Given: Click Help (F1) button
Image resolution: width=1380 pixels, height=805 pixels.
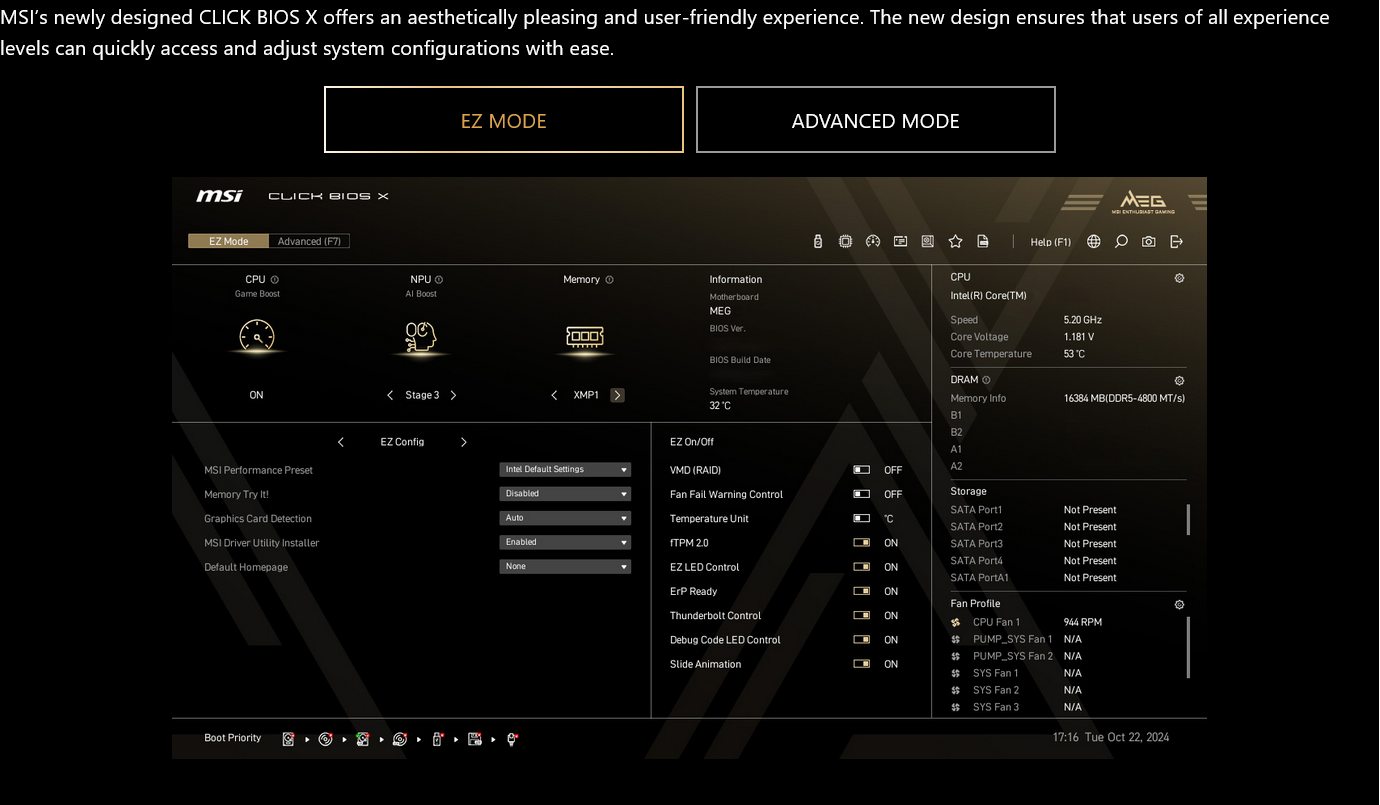Looking at the screenshot, I should 1050,242.
